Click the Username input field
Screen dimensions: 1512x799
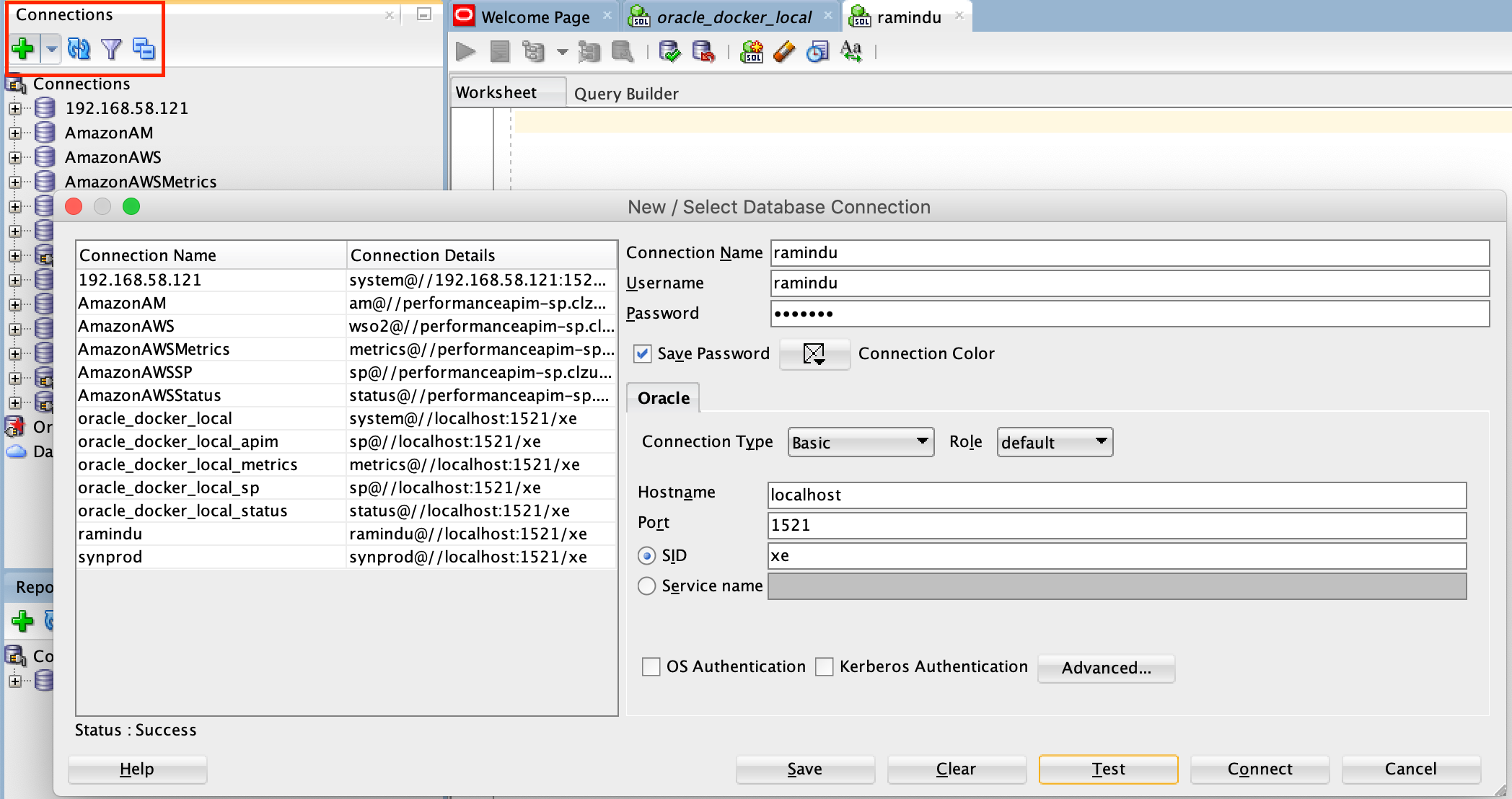pos(1130,283)
